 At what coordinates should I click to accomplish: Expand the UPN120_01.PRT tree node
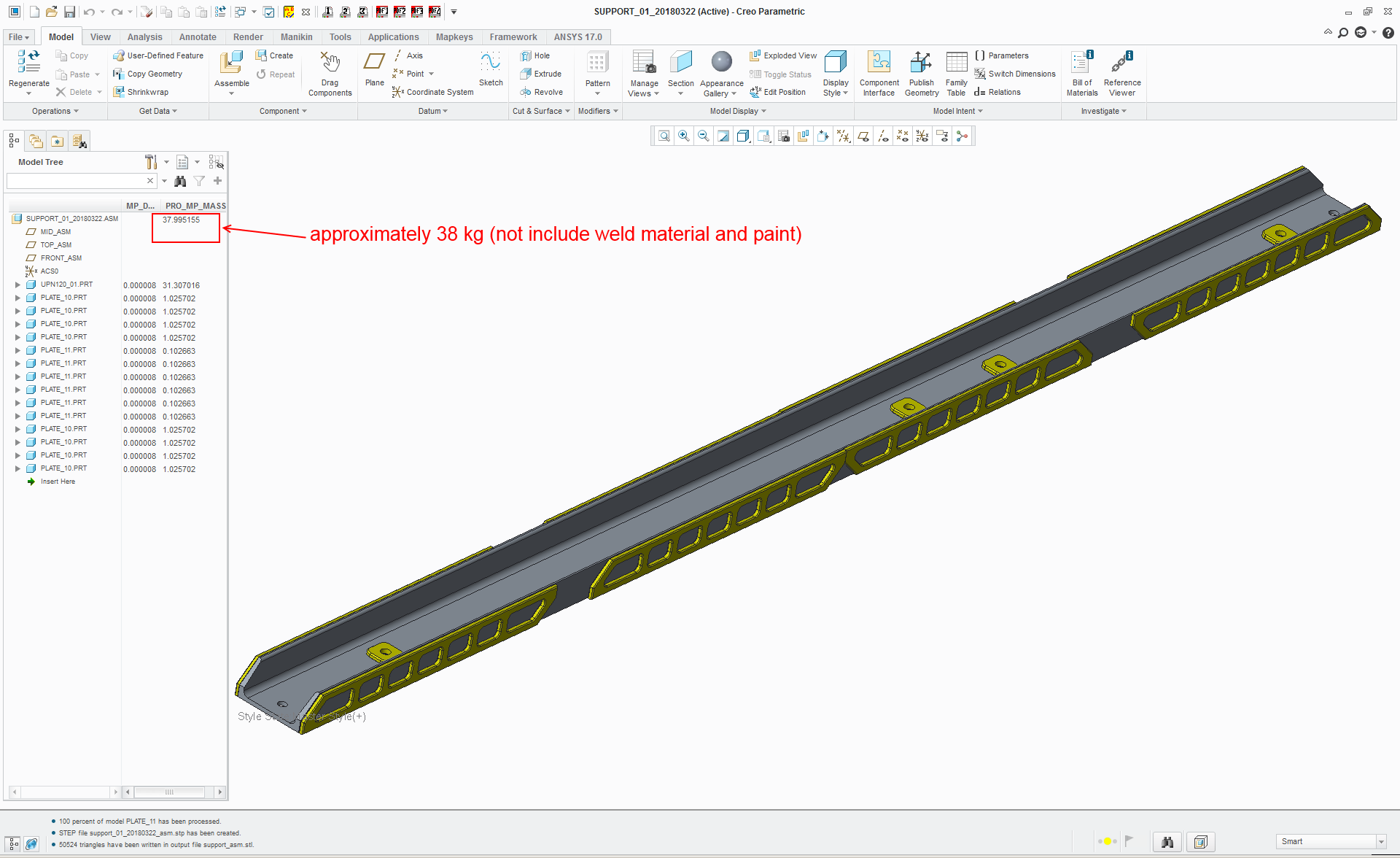point(17,285)
